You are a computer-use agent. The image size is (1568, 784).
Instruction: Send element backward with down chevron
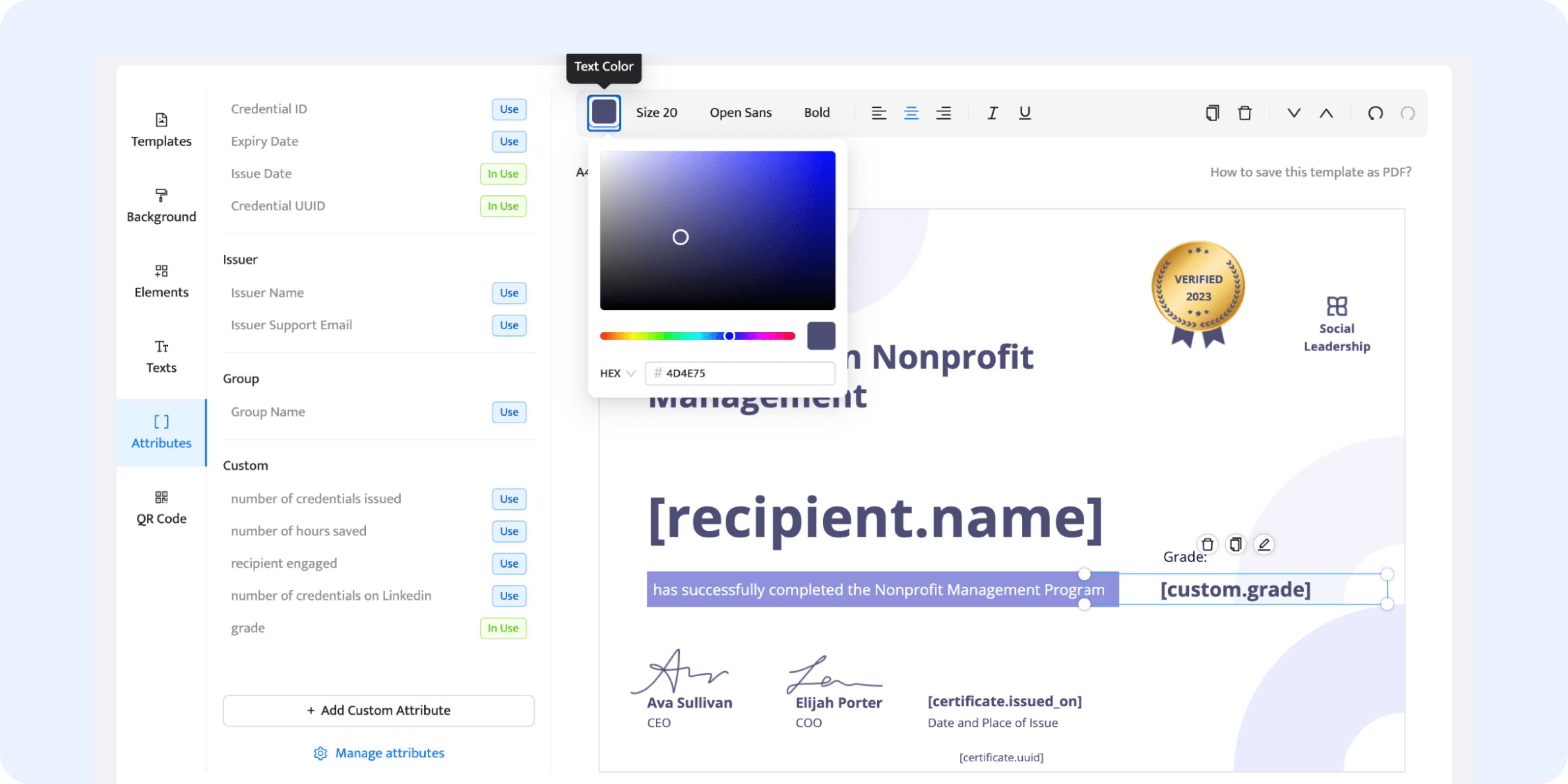[x=1294, y=113]
